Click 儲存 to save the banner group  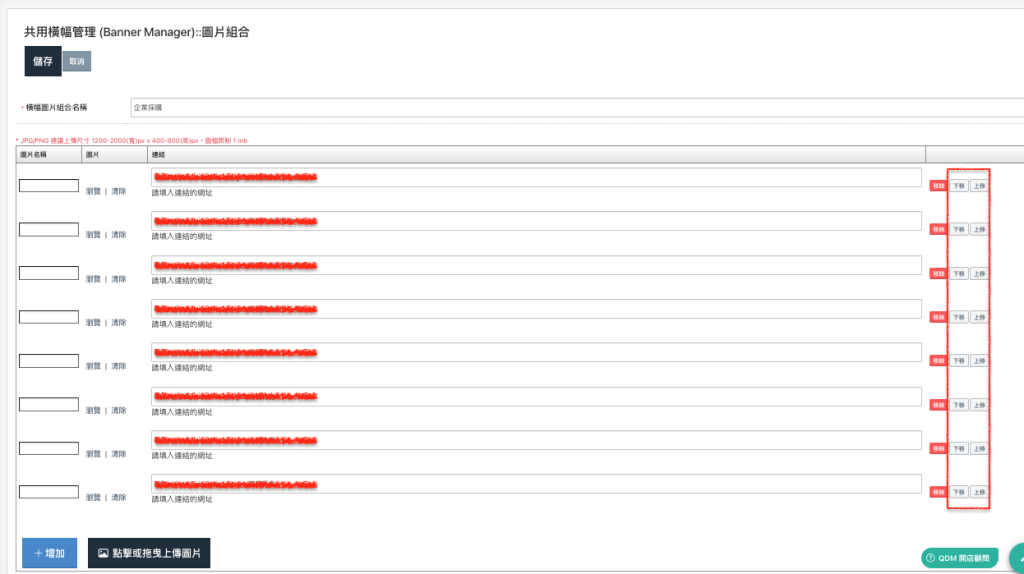click(x=43, y=61)
